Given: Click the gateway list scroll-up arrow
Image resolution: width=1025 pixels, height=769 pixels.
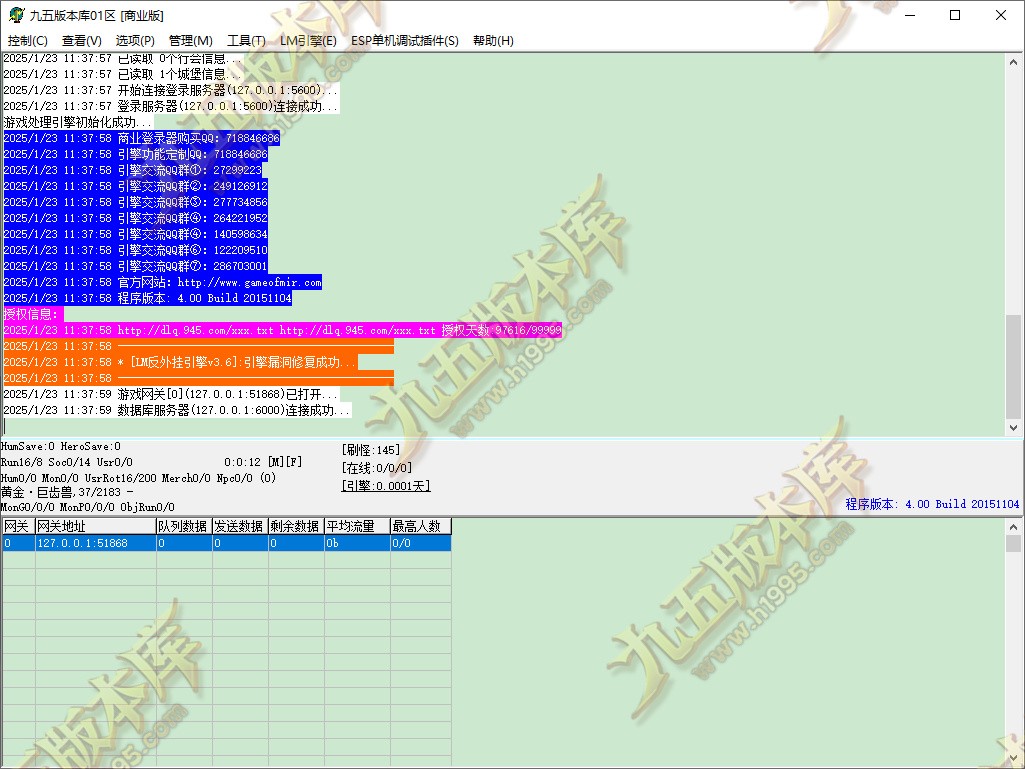Looking at the screenshot, I should point(1013,526).
